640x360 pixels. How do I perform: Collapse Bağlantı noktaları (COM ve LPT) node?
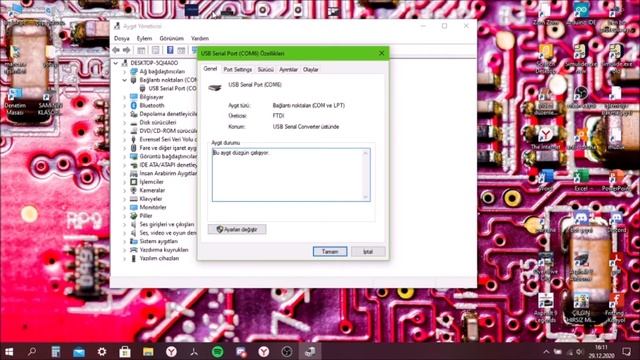coord(125,80)
